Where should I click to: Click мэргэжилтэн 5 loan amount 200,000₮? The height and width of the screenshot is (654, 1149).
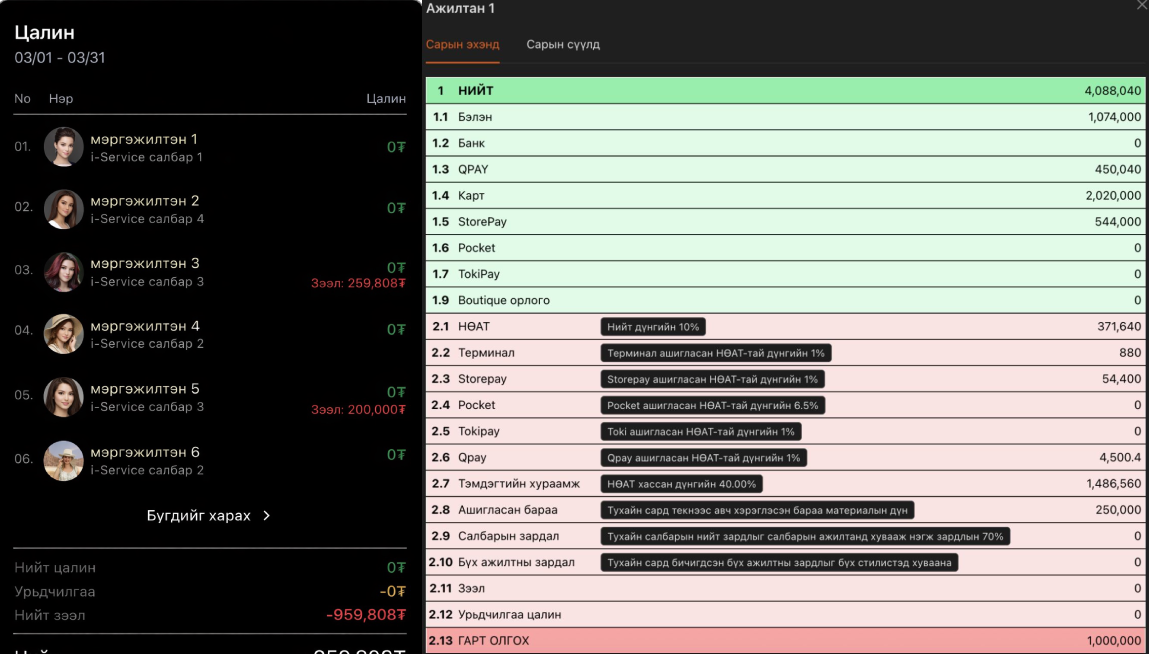pos(358,409)
